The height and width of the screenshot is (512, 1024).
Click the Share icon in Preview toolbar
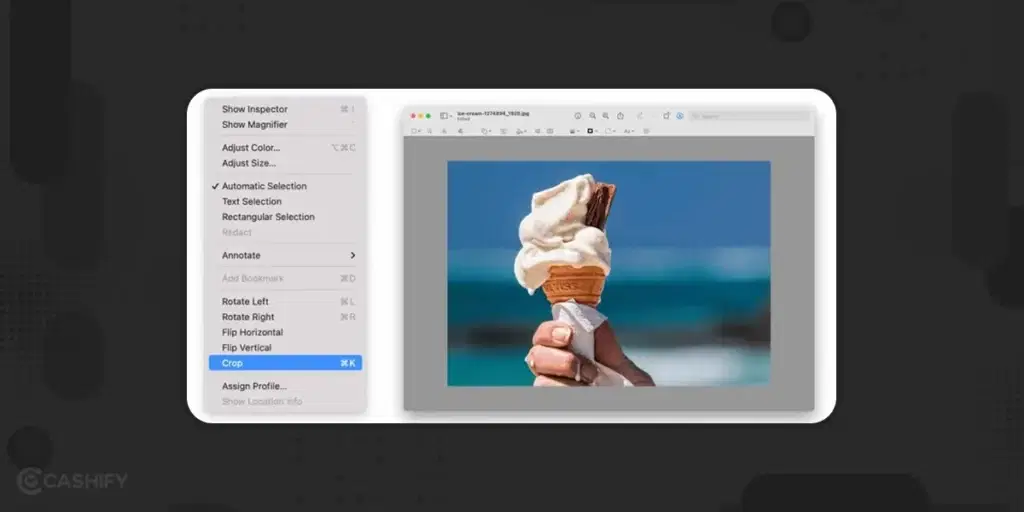click(x=620, y=116)
